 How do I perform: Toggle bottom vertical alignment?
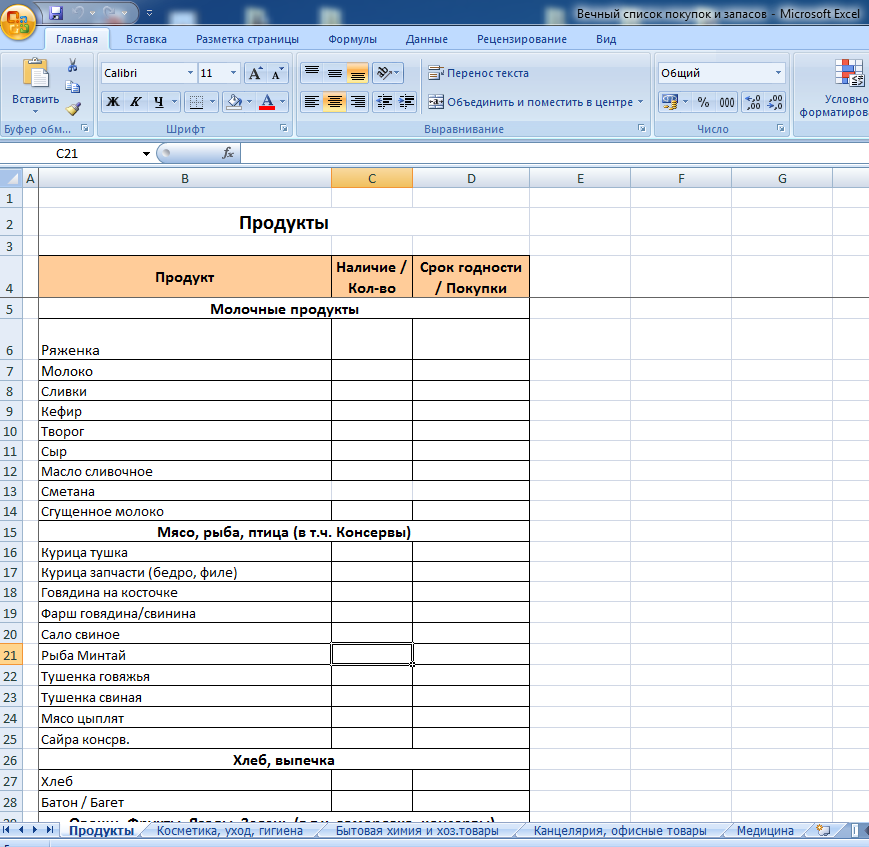[357, 73]
